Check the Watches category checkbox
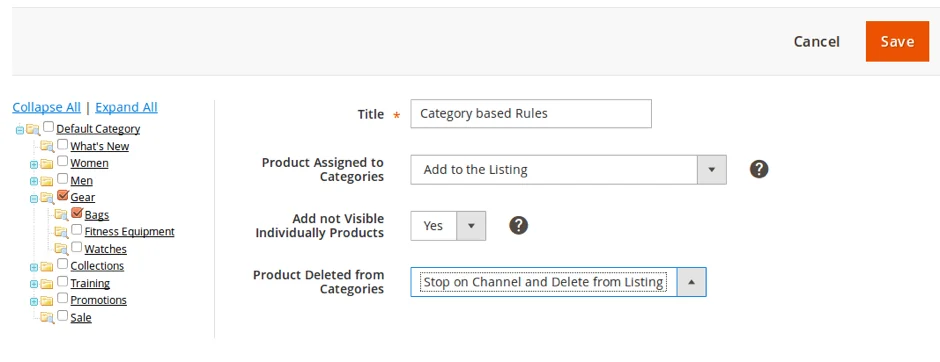The height and width of the screenshot is (362, 940). click(x=77, y=247)
